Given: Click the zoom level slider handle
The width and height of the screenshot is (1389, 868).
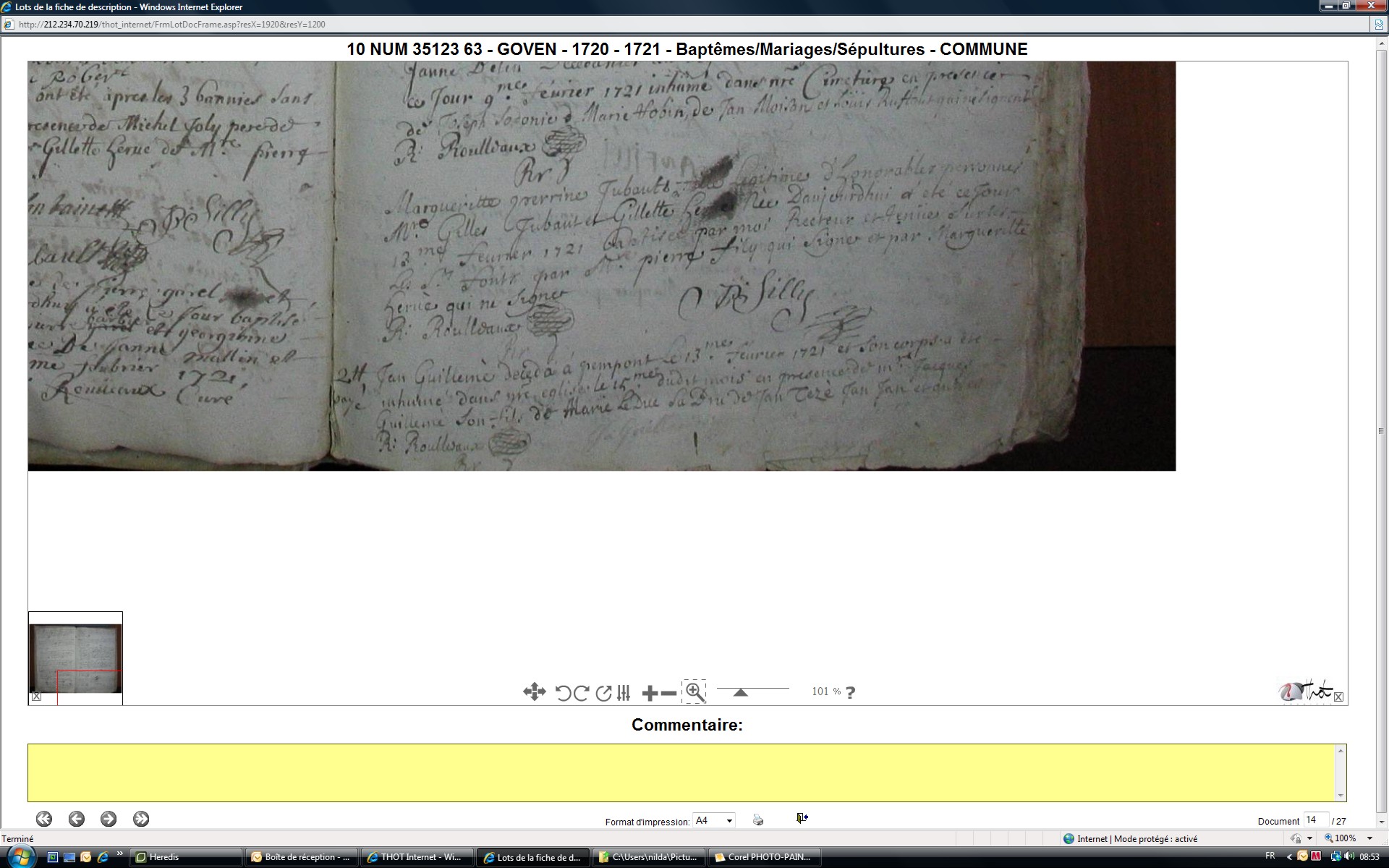Looking at the screenshot, I should click(740, 692).
